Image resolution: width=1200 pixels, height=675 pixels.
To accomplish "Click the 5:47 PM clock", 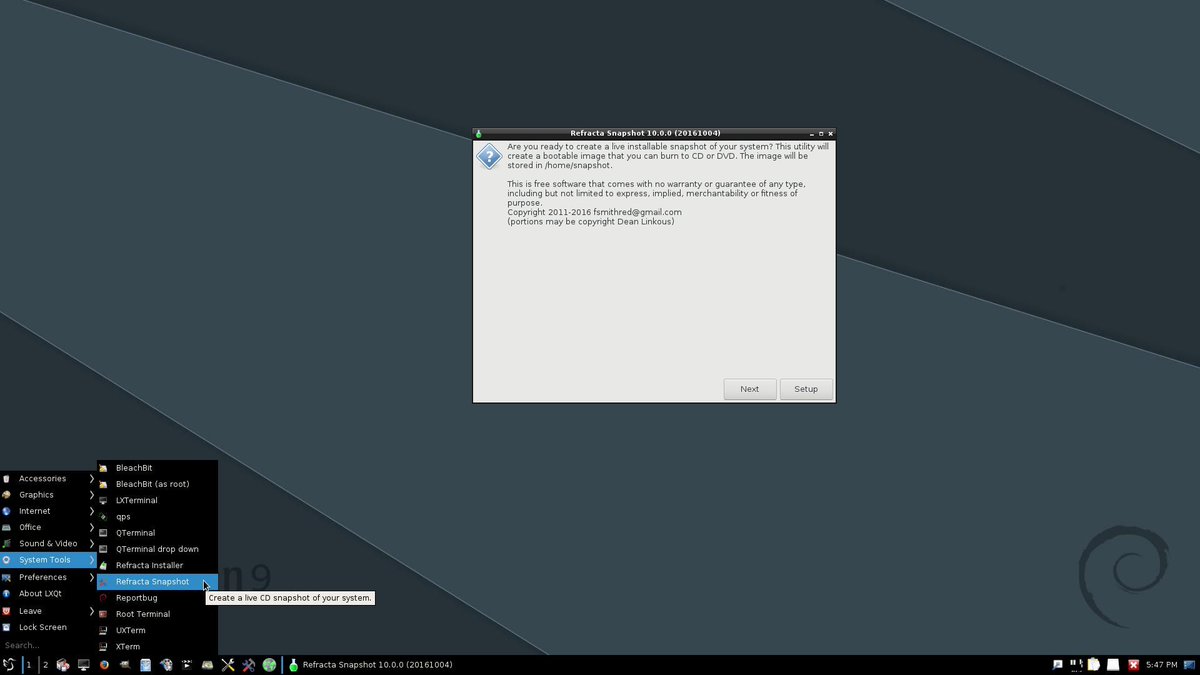I will pyautogui.click(x=1162, y=665).
